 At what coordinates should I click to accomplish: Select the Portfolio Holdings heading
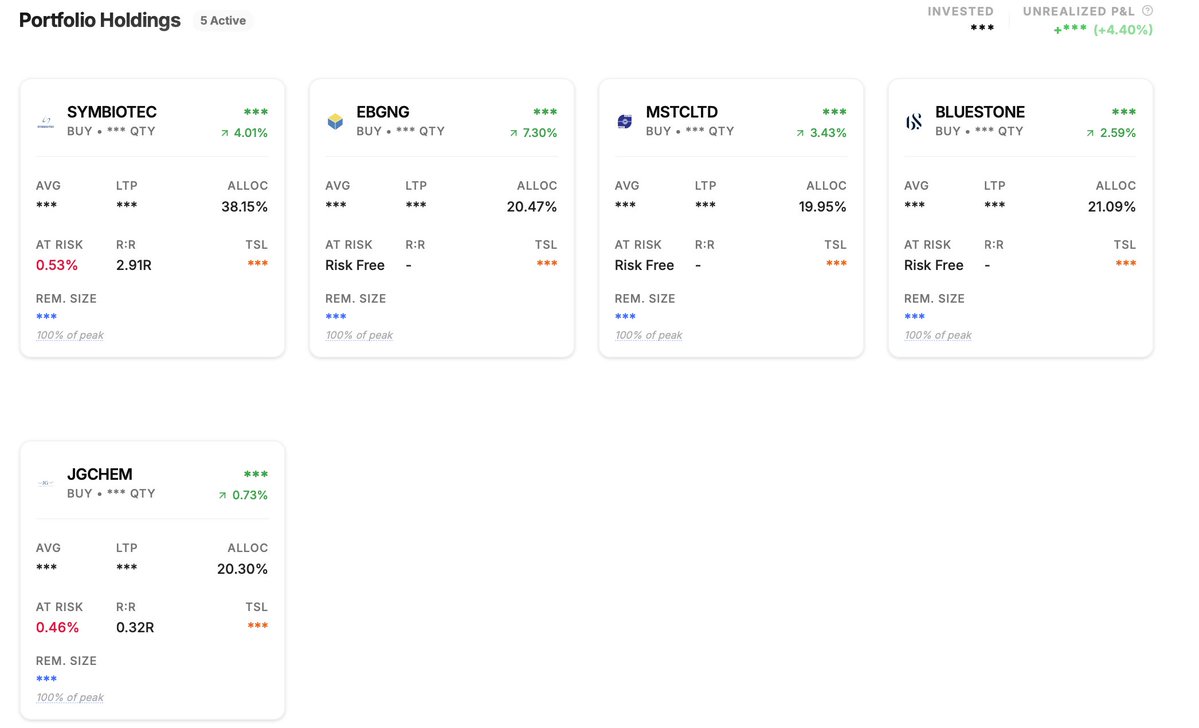pyautogui.click(x=99, y=21)
